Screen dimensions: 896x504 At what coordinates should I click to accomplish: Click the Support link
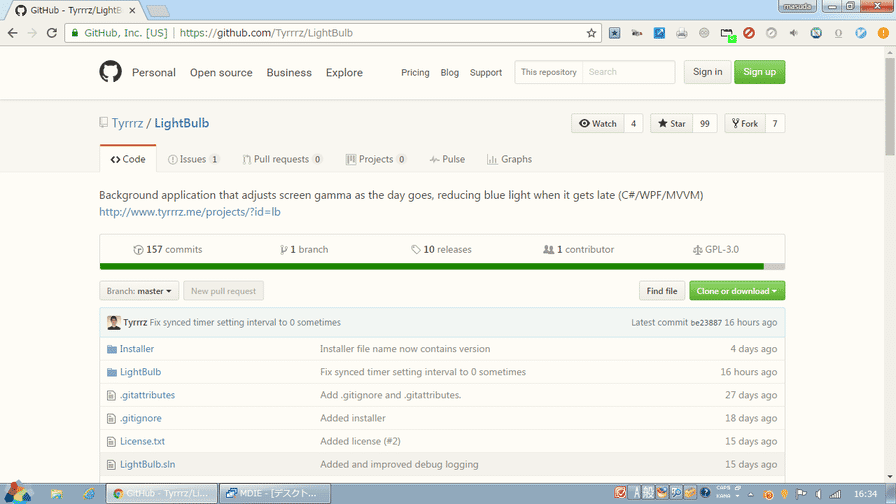(x=486, y=73)
